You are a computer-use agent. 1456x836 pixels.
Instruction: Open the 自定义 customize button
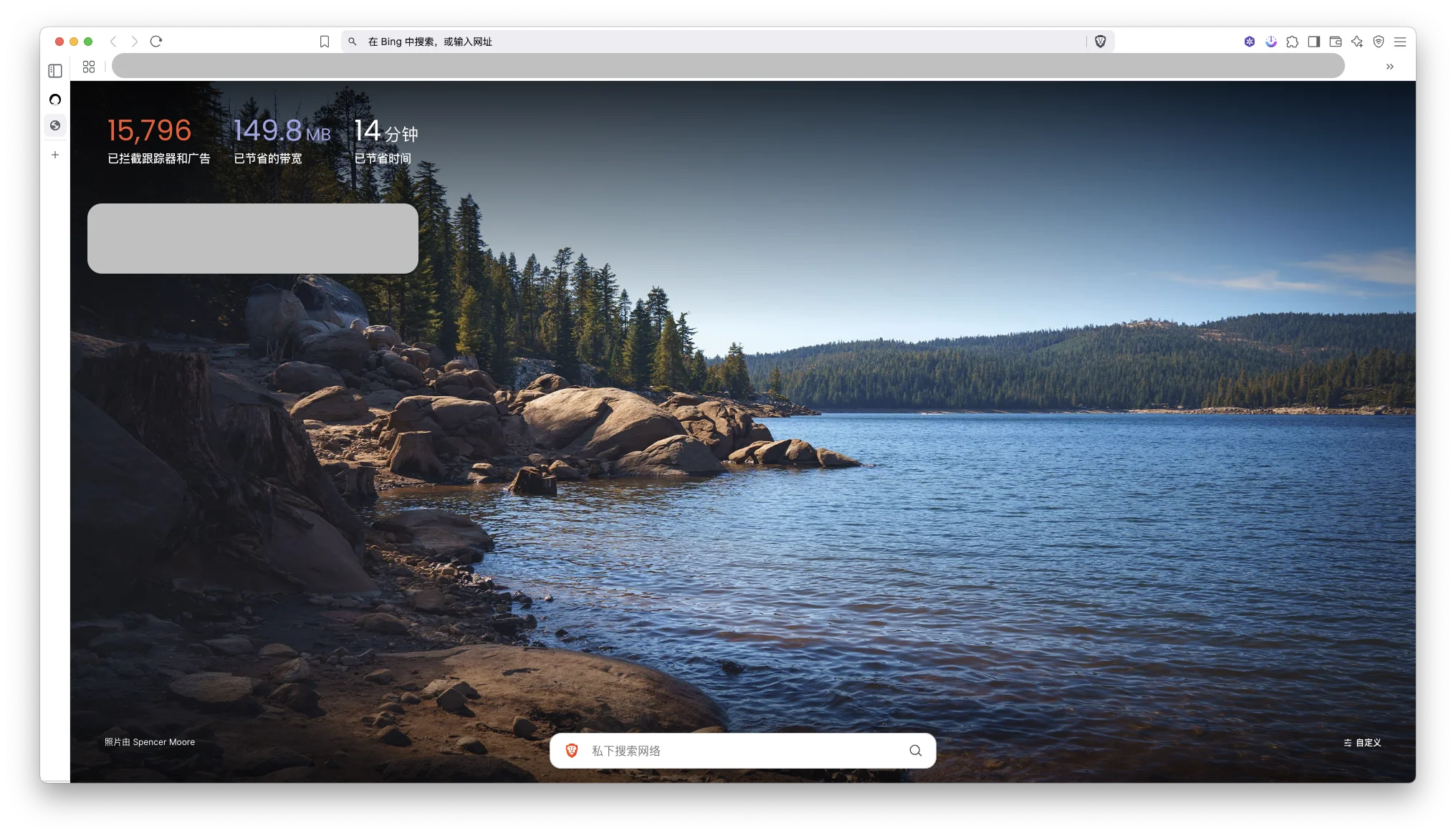click(x=1362, y=743)
